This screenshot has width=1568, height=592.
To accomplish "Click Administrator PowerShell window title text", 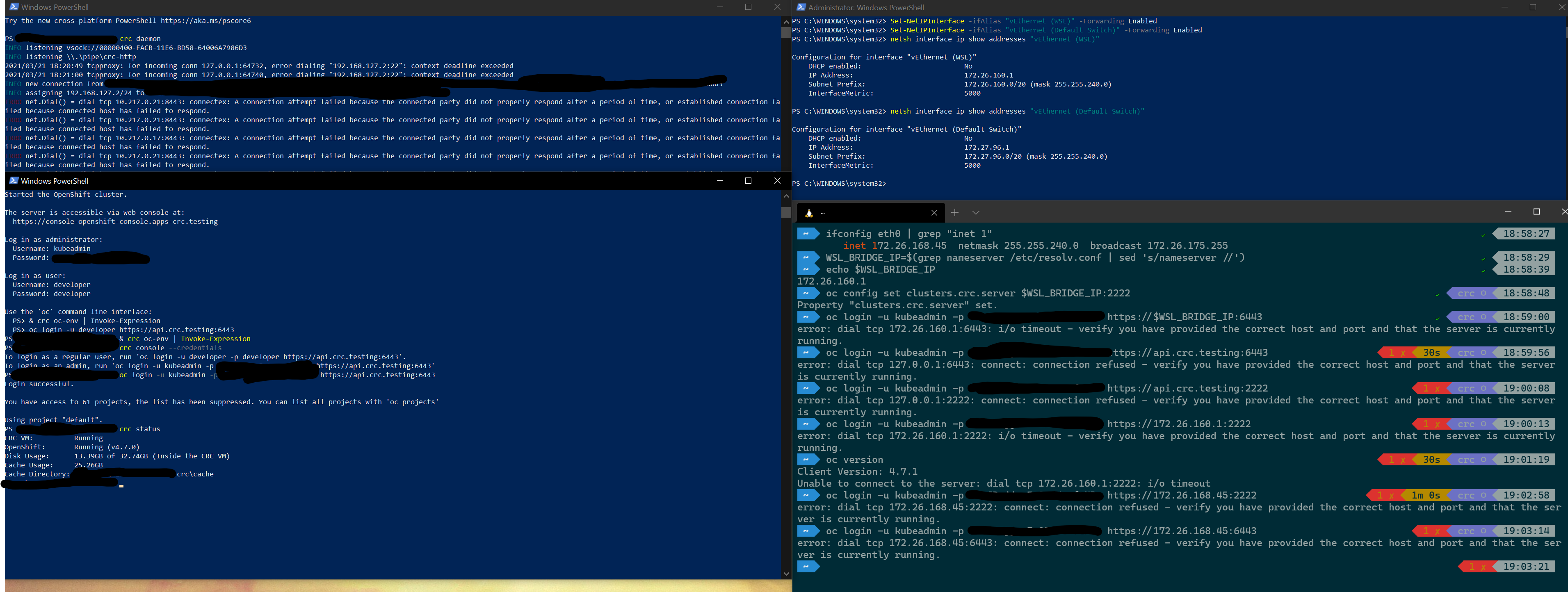I will [x=865, y=7].
